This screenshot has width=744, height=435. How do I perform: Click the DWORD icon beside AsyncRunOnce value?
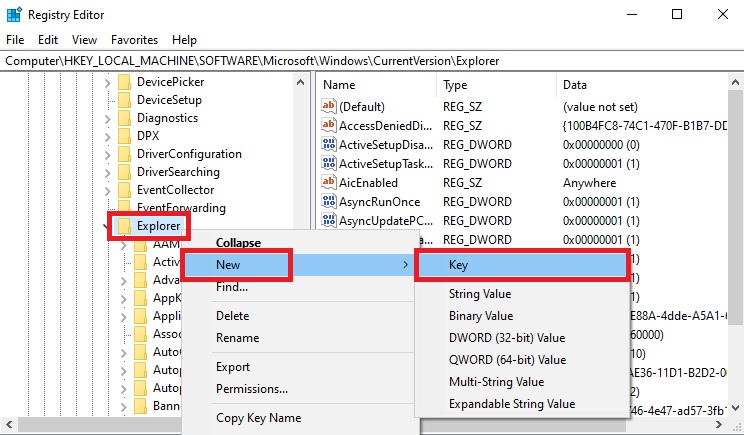[328, 201]
